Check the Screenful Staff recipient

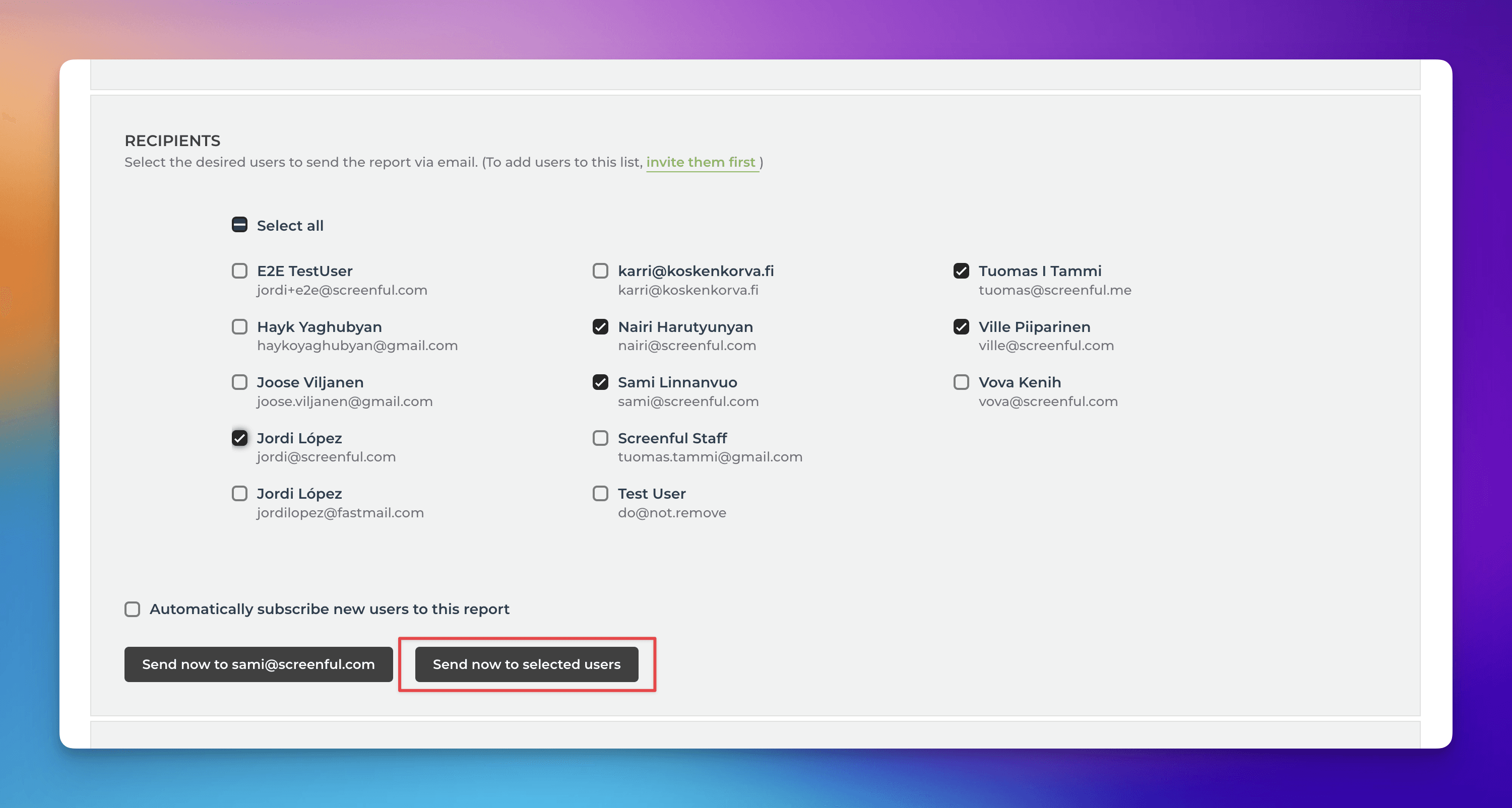pos(600,438)
